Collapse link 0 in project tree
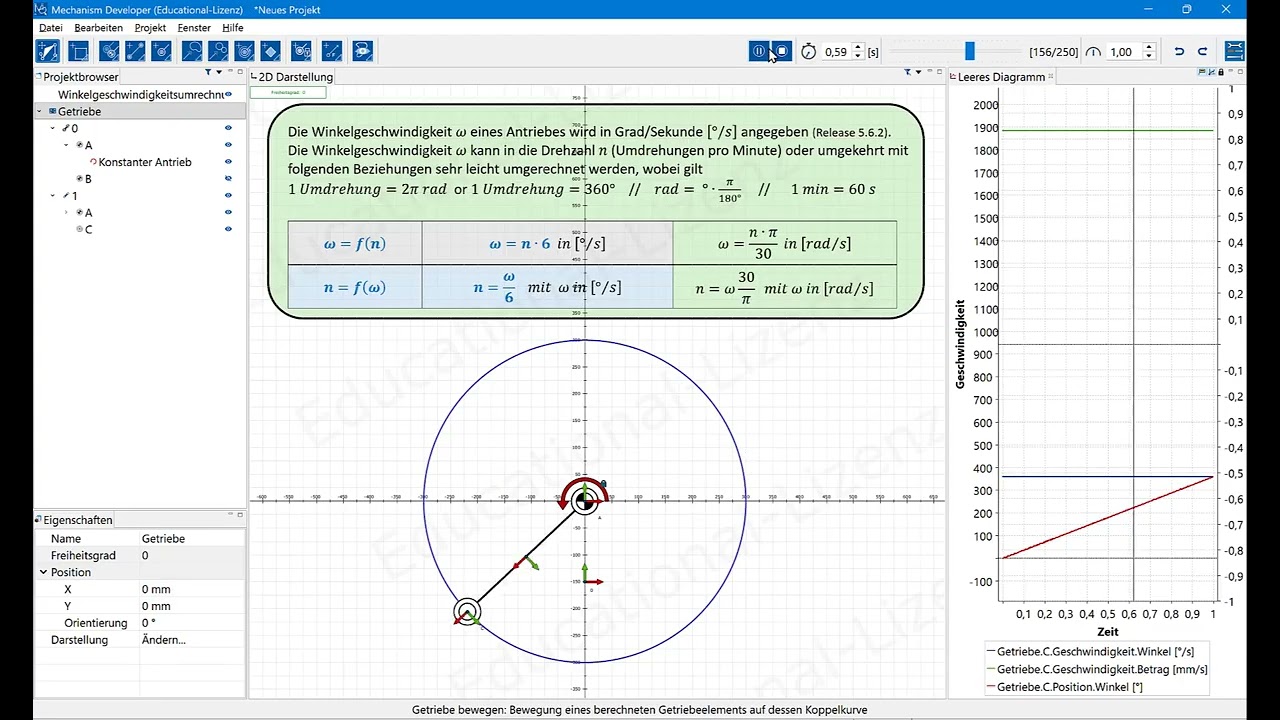This screenshot has width=1280, height=720. pos(53,128)
